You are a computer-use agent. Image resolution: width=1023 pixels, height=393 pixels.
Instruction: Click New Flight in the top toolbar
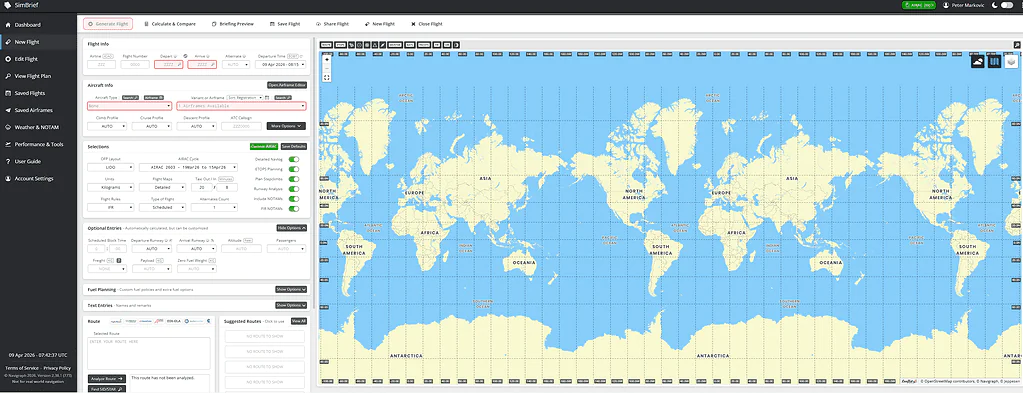point(380,24)
